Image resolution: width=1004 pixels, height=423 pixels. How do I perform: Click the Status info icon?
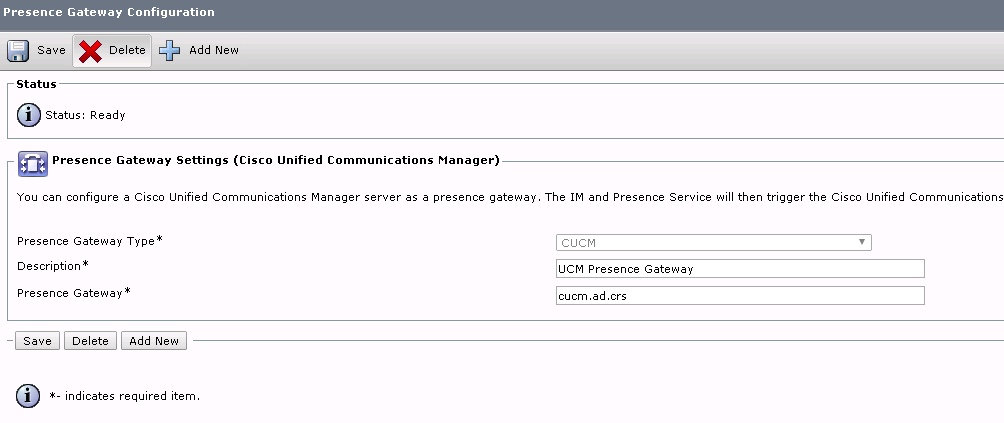pyautogui.click(x=29, y=115)
